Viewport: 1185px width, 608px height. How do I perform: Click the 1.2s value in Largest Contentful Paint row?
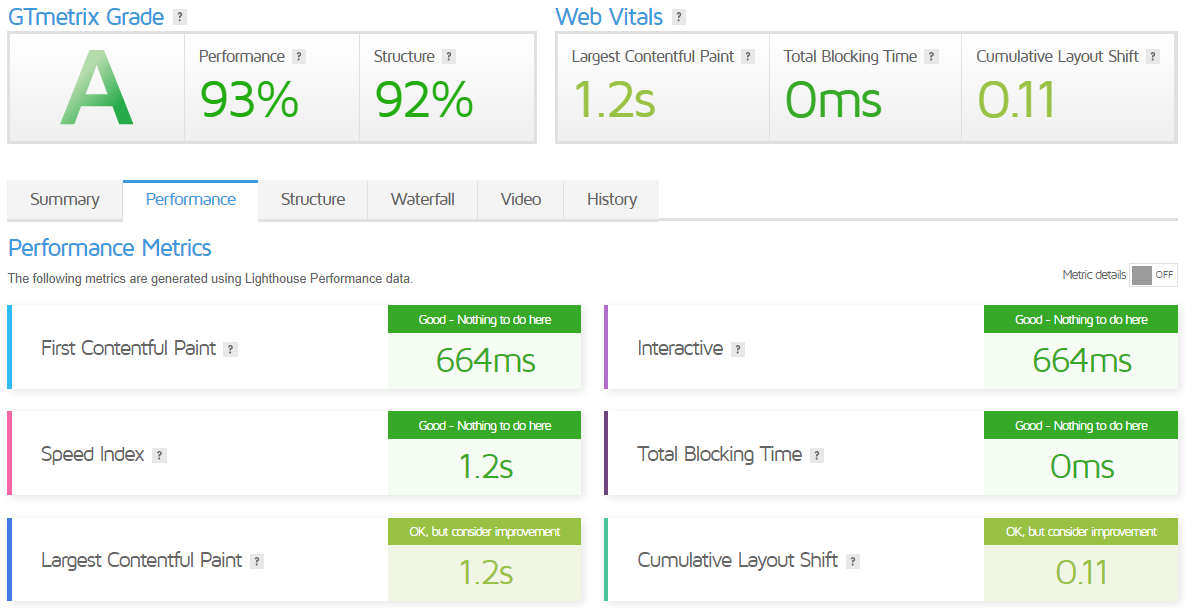point(485,573)
